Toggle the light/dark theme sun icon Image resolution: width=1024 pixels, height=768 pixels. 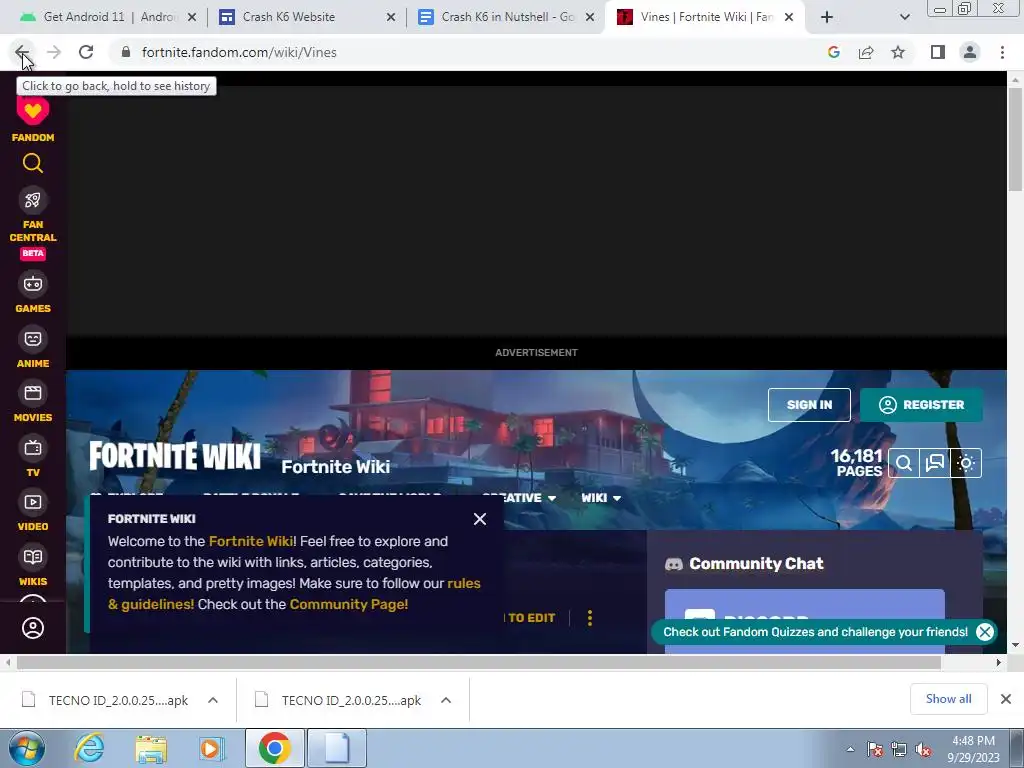point(966,464)
